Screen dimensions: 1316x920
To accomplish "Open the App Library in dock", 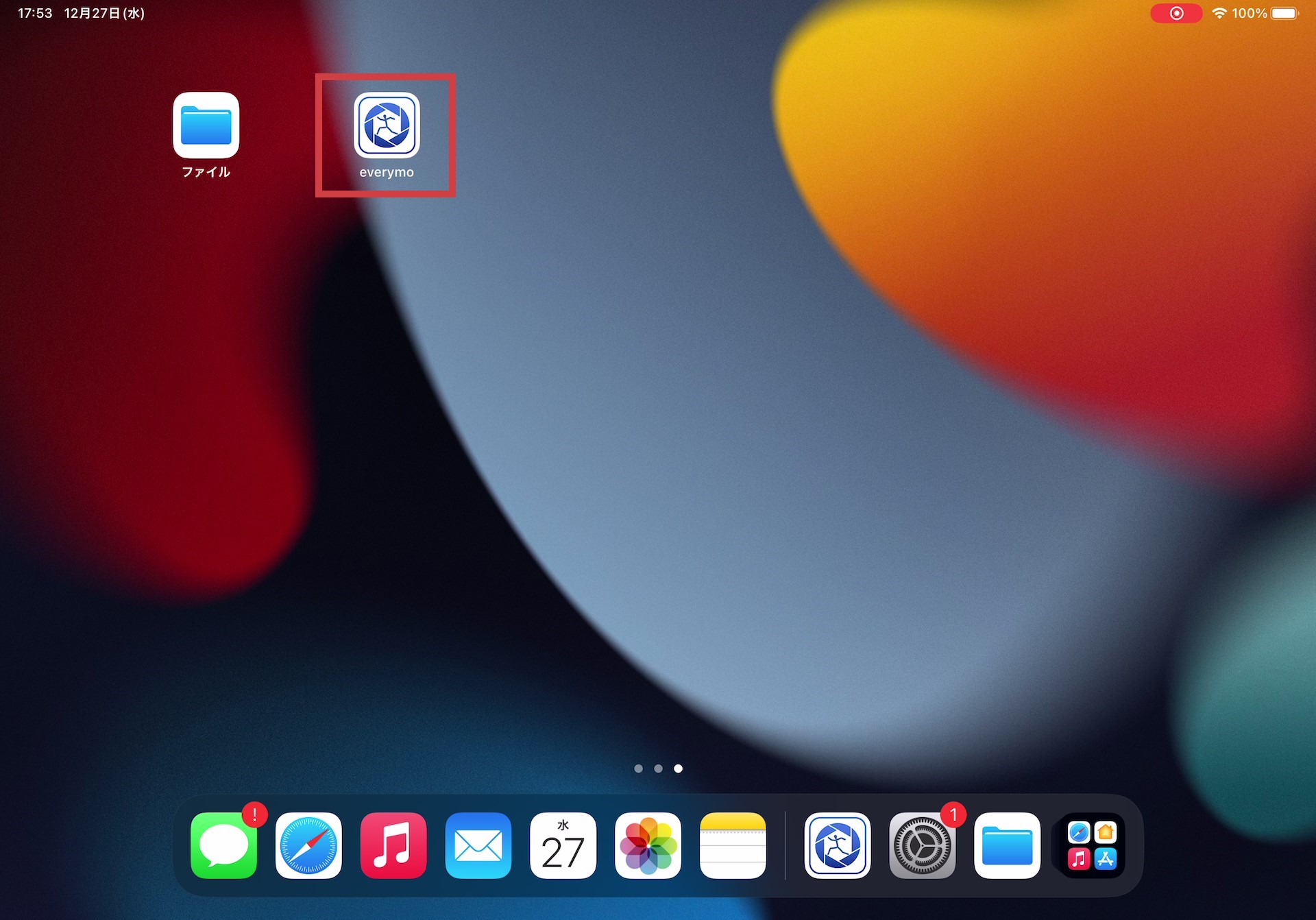I will tap(1092, 845).
